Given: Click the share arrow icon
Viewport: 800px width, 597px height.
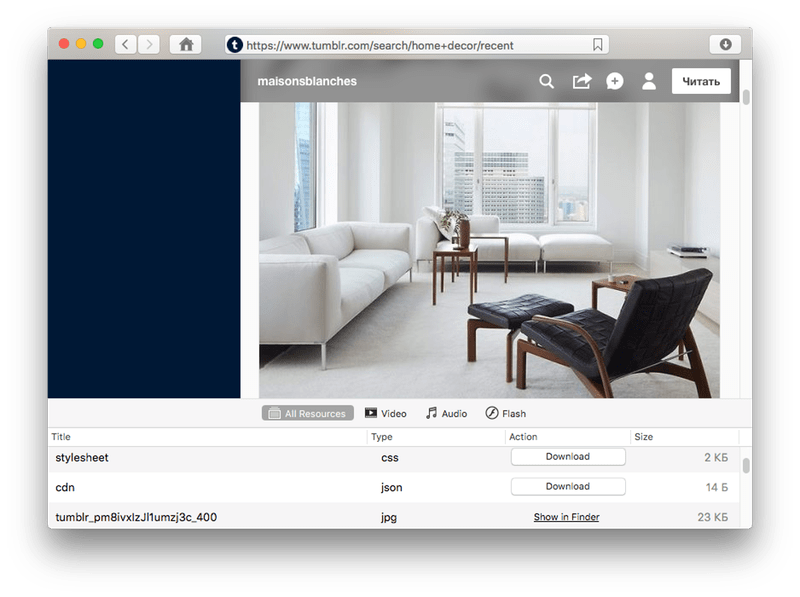Looking at the screenshot, I should pyautogui.click(x=581, y=81).
